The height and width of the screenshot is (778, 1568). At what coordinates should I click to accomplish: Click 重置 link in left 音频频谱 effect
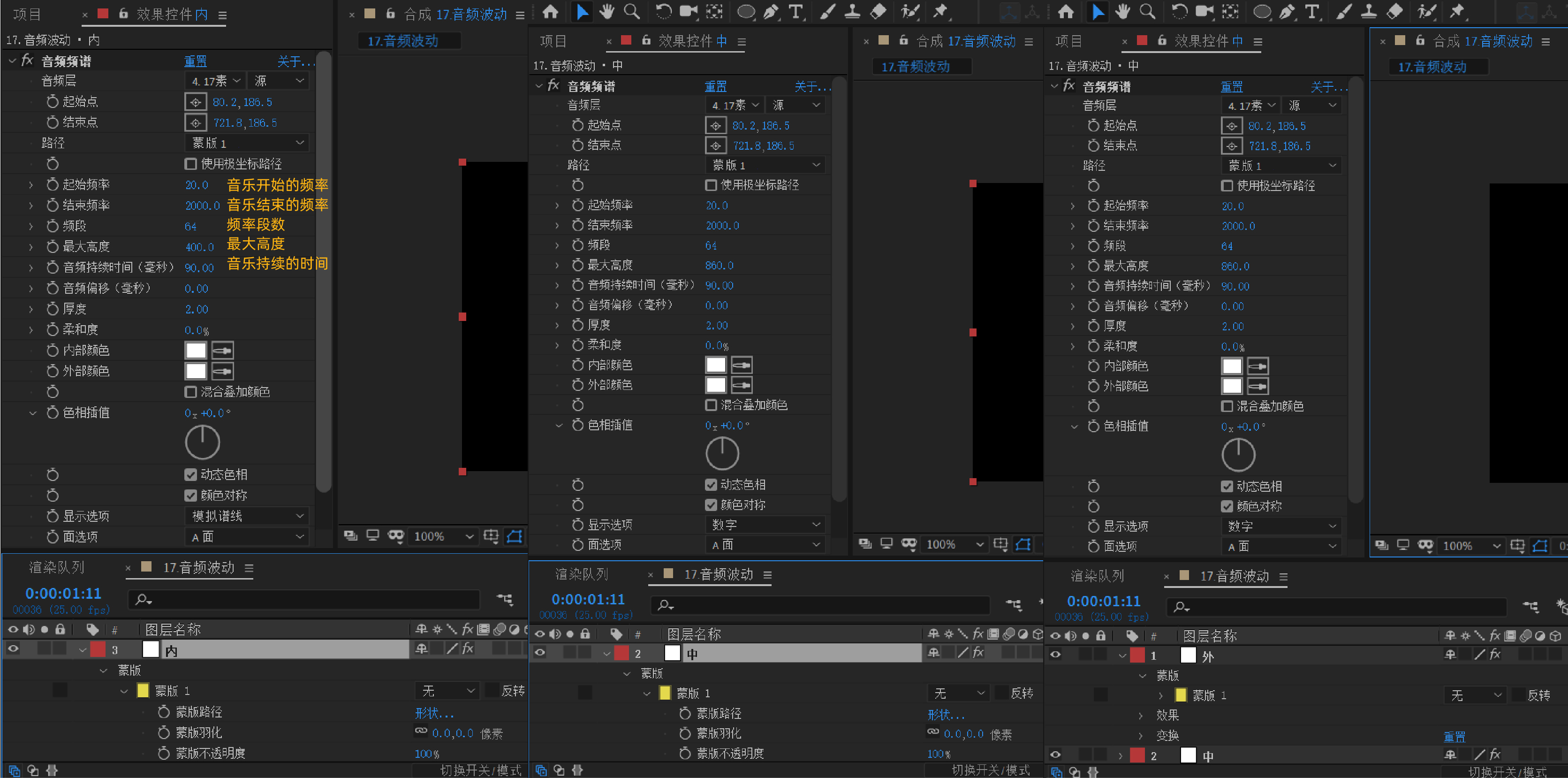[x=196, y=61]
